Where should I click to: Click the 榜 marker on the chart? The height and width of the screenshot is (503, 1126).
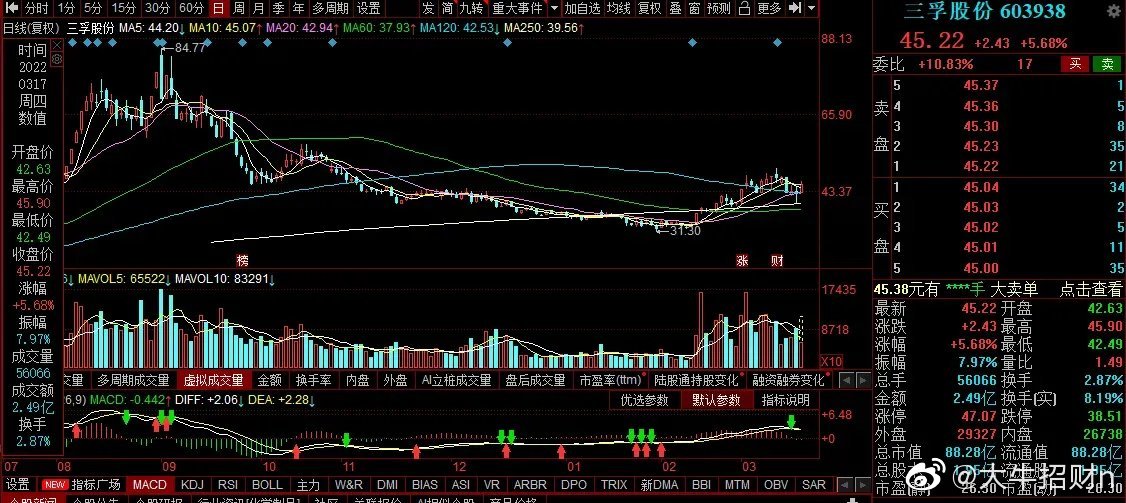point(242,260)
